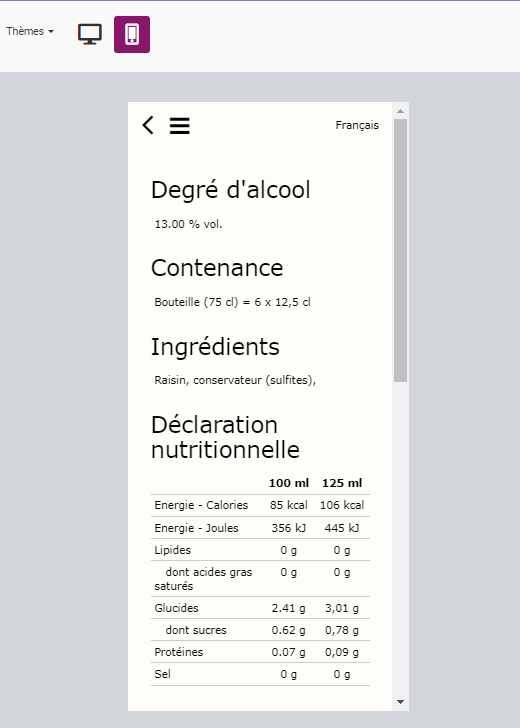Screen dimensions: 520x728
Task: Select the mobile phone preview icon
Action: point(132,34)
